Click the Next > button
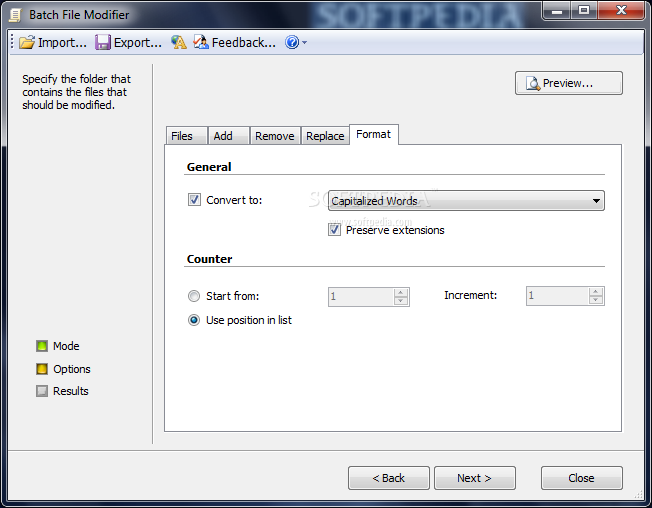 click(475, 478)
